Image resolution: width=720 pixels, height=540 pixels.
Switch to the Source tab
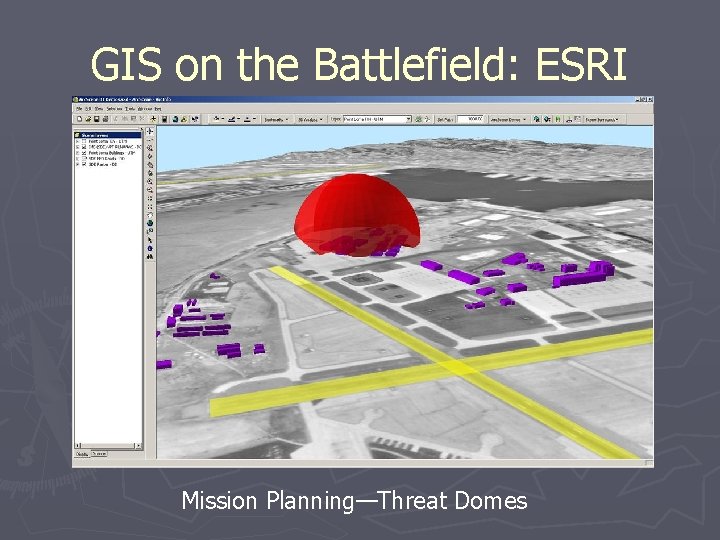click(99, 454)
